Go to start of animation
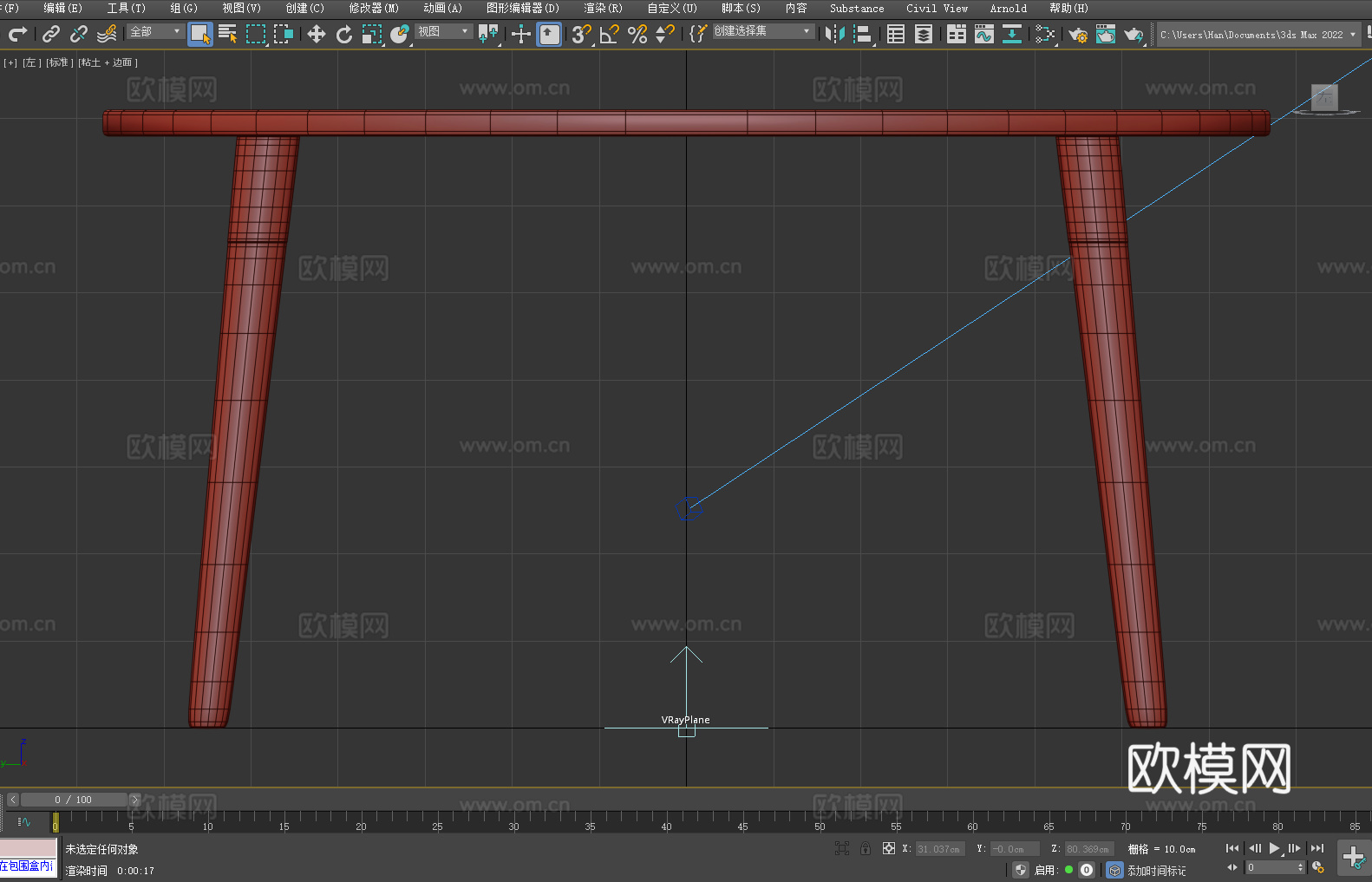 point(1232,848)
